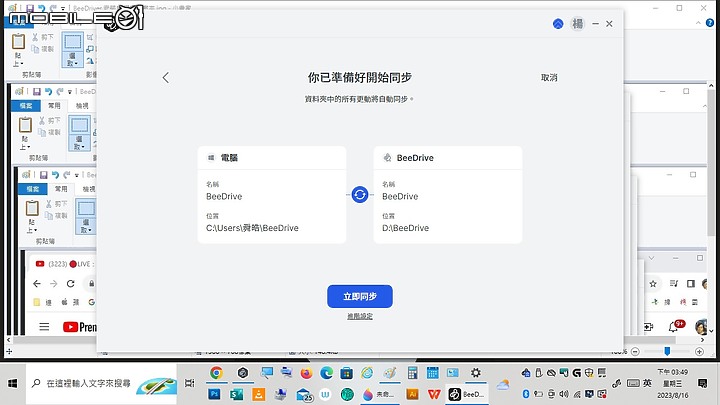Click the taskbar search box

[x=101, y=383]
